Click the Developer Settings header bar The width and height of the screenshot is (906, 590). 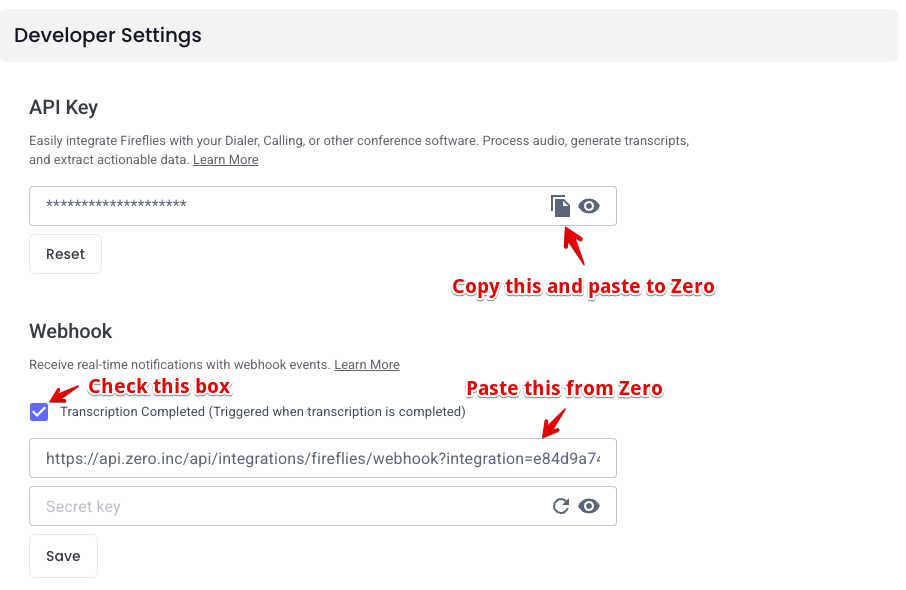click(x=450, y=35)
